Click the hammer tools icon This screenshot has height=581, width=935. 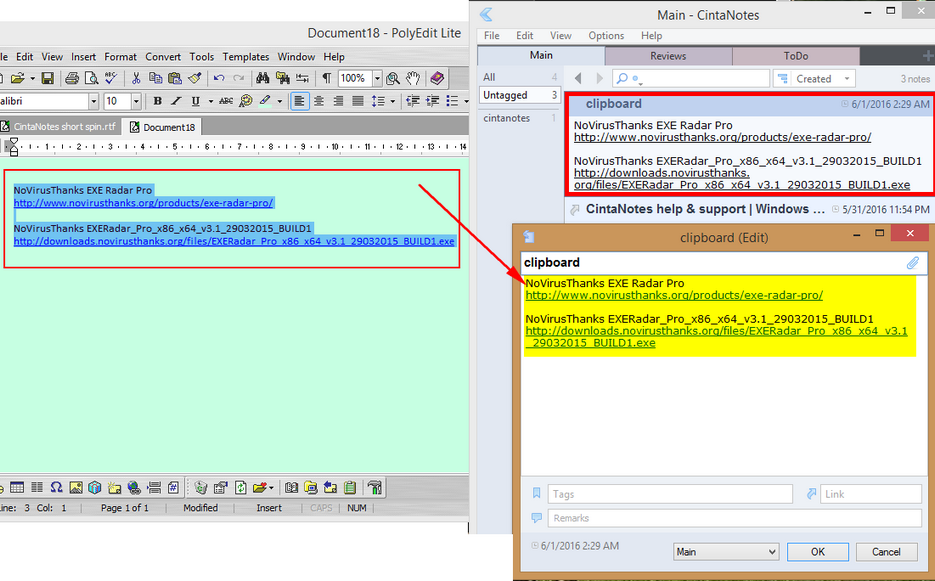click(375, 487)
